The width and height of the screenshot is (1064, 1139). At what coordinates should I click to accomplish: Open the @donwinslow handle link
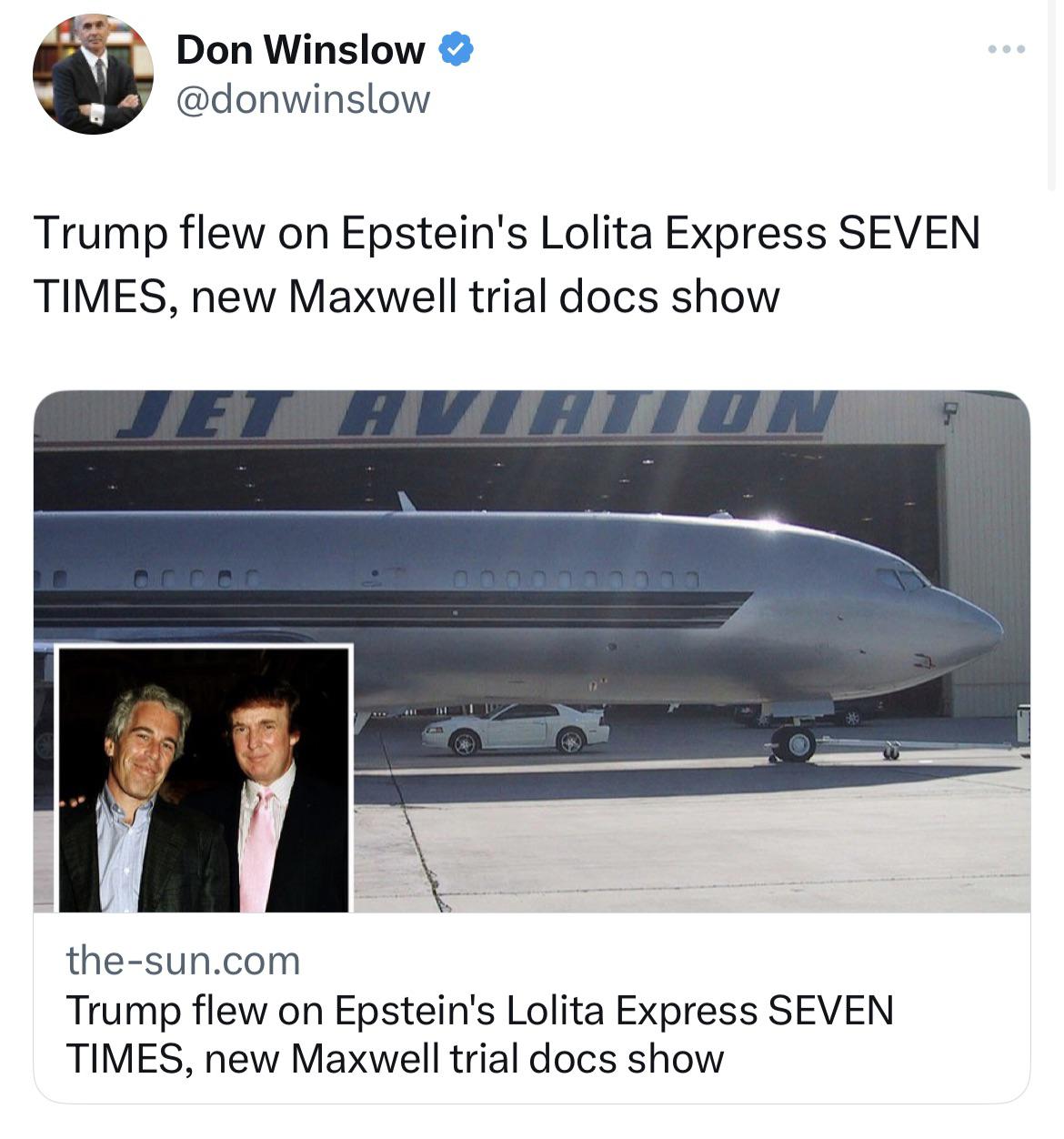click(302, 99)
